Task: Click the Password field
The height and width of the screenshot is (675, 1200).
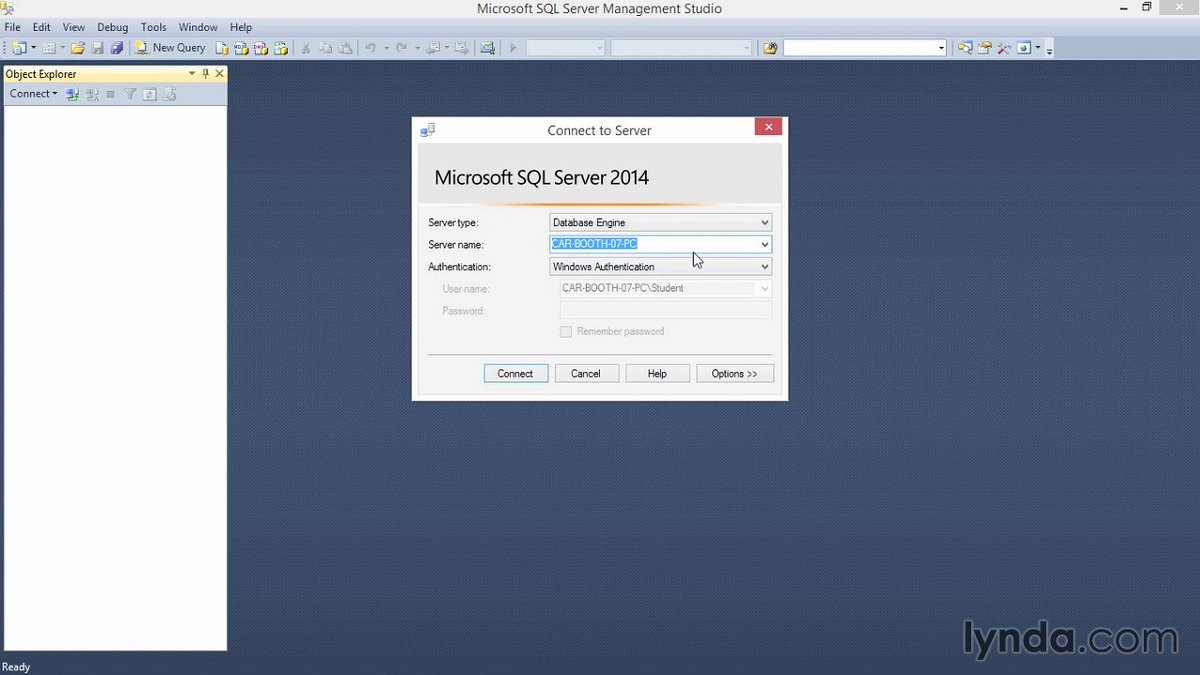Action: coord(666,311)
